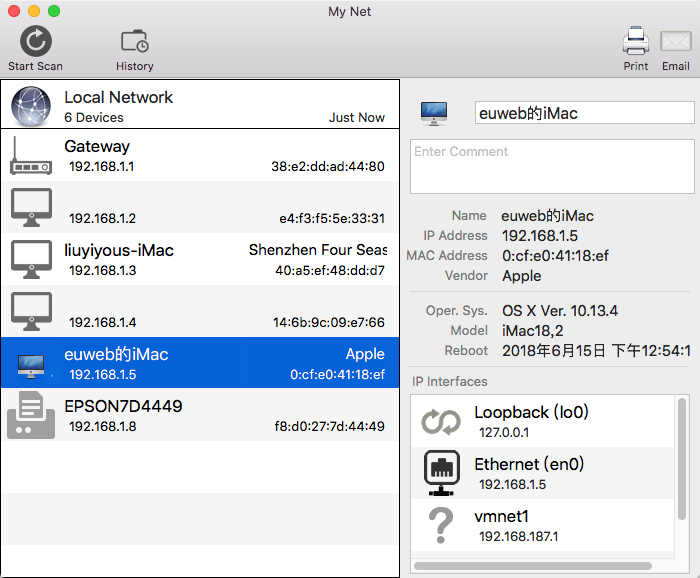Click the monitor icon for liuyiyous-iMac

click(31, 259)
